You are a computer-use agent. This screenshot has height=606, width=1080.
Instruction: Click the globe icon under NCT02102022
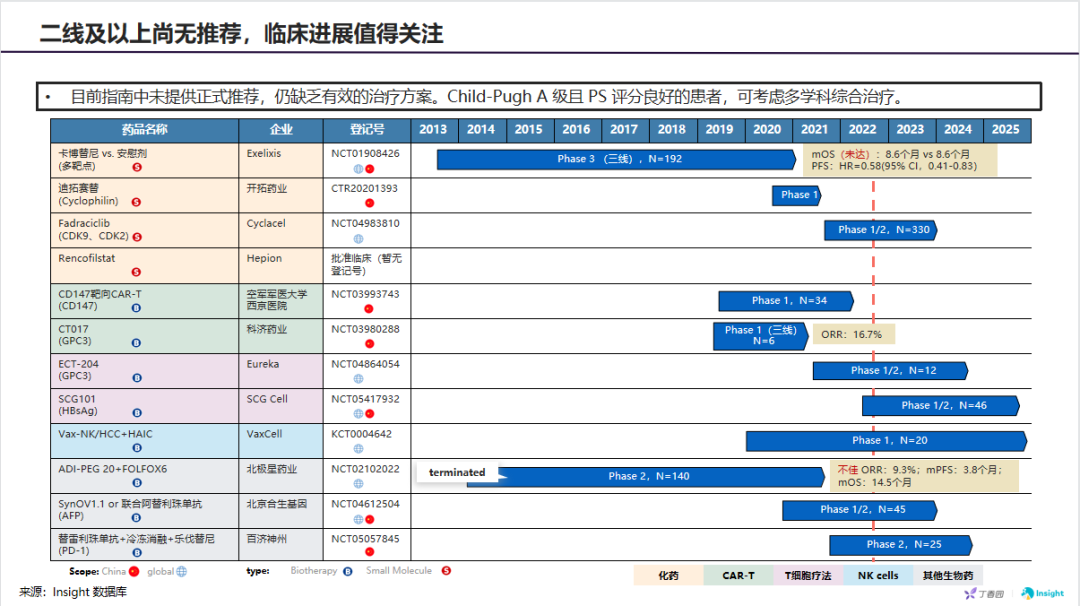click(x=358, y=484)
